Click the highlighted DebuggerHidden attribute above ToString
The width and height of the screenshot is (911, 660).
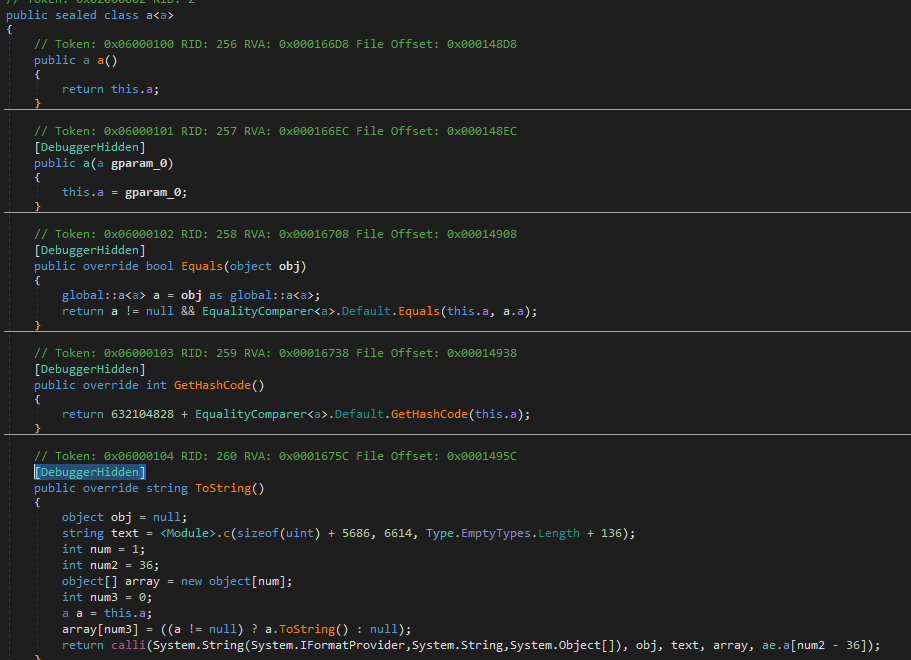pyautogui.click(x=89, y=472)
